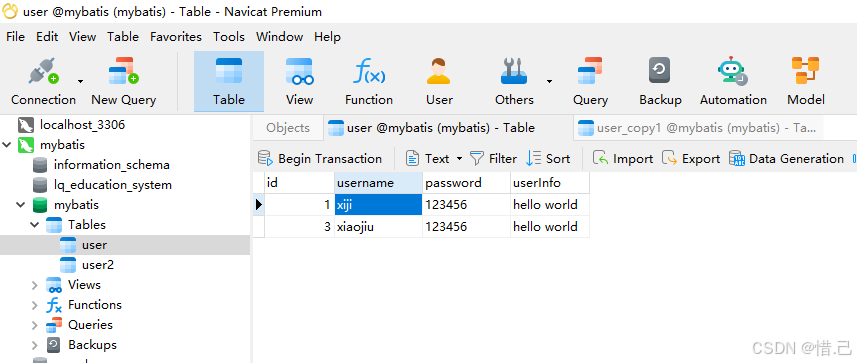857x363 pixels.
Task: Select the xiaojiu username cell
Action: 378,226
